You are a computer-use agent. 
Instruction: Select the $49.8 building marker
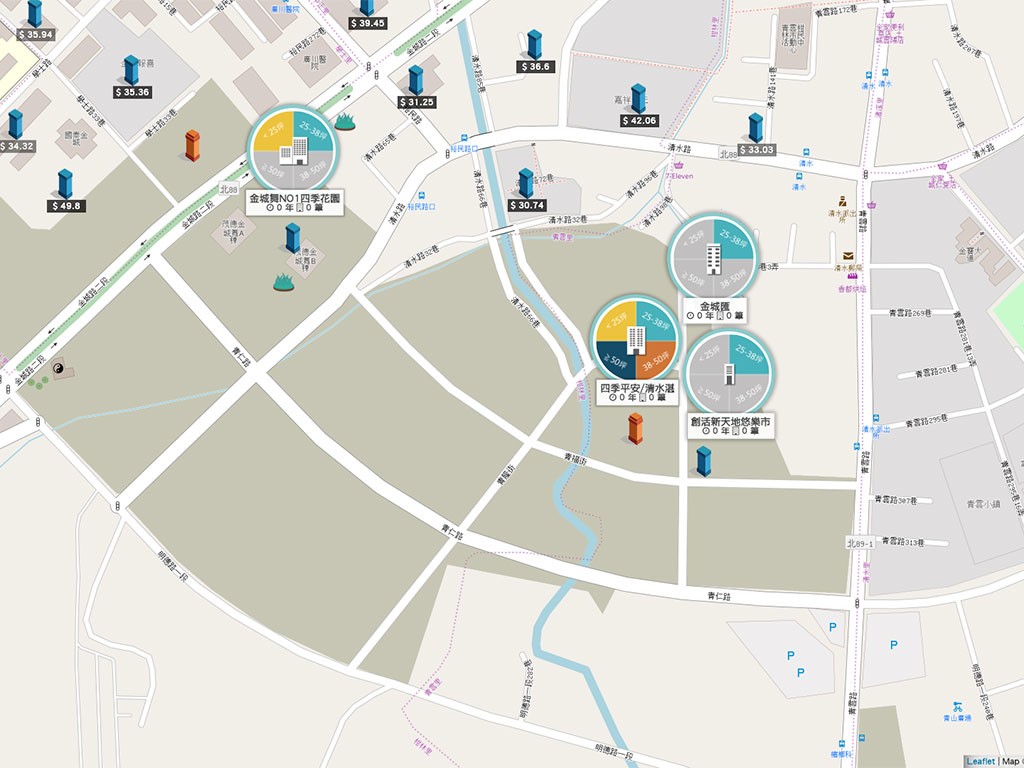tap(65, 184)
